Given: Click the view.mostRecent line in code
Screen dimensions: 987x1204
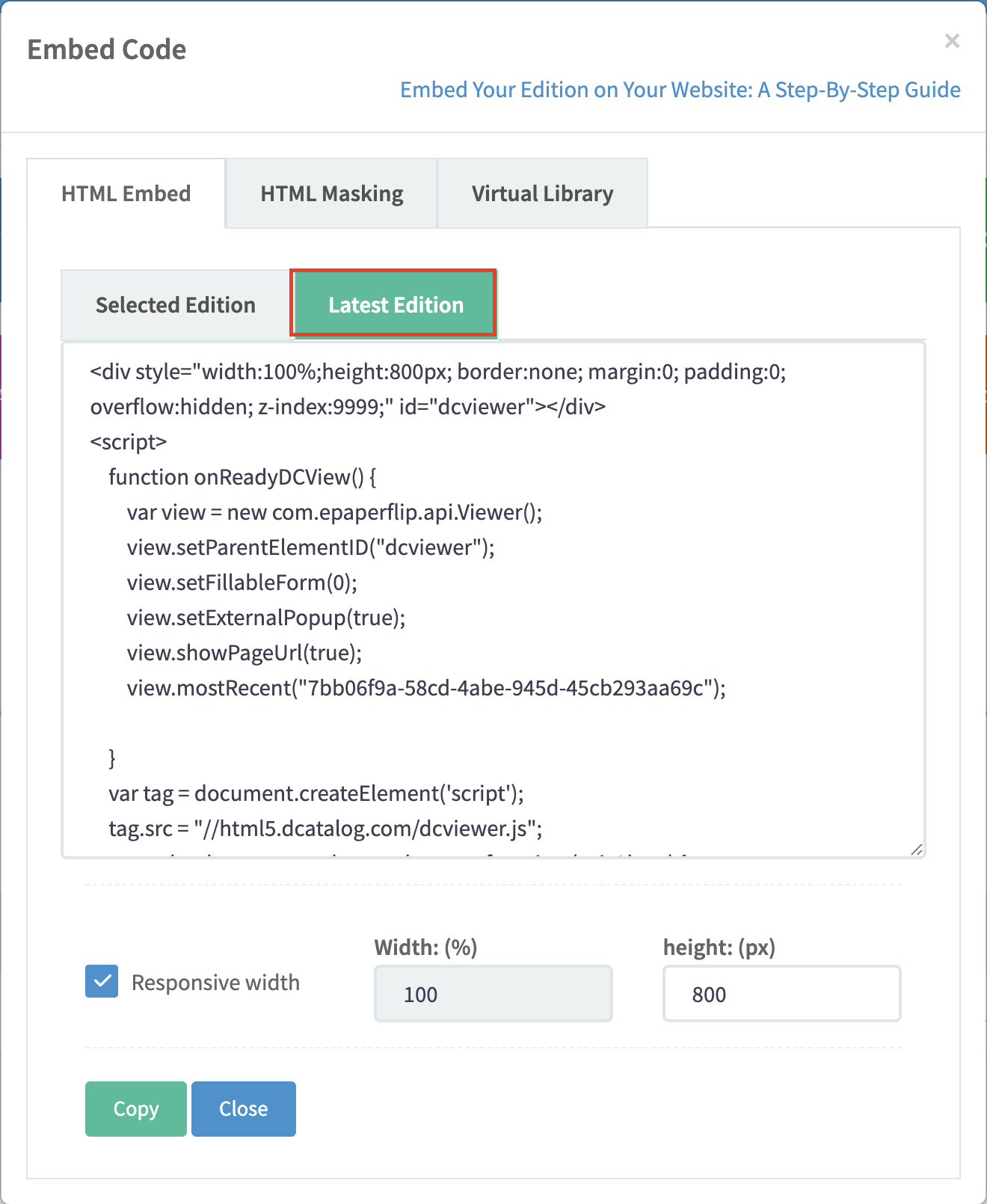Looking at the screenshot, I should pos(426,688).
